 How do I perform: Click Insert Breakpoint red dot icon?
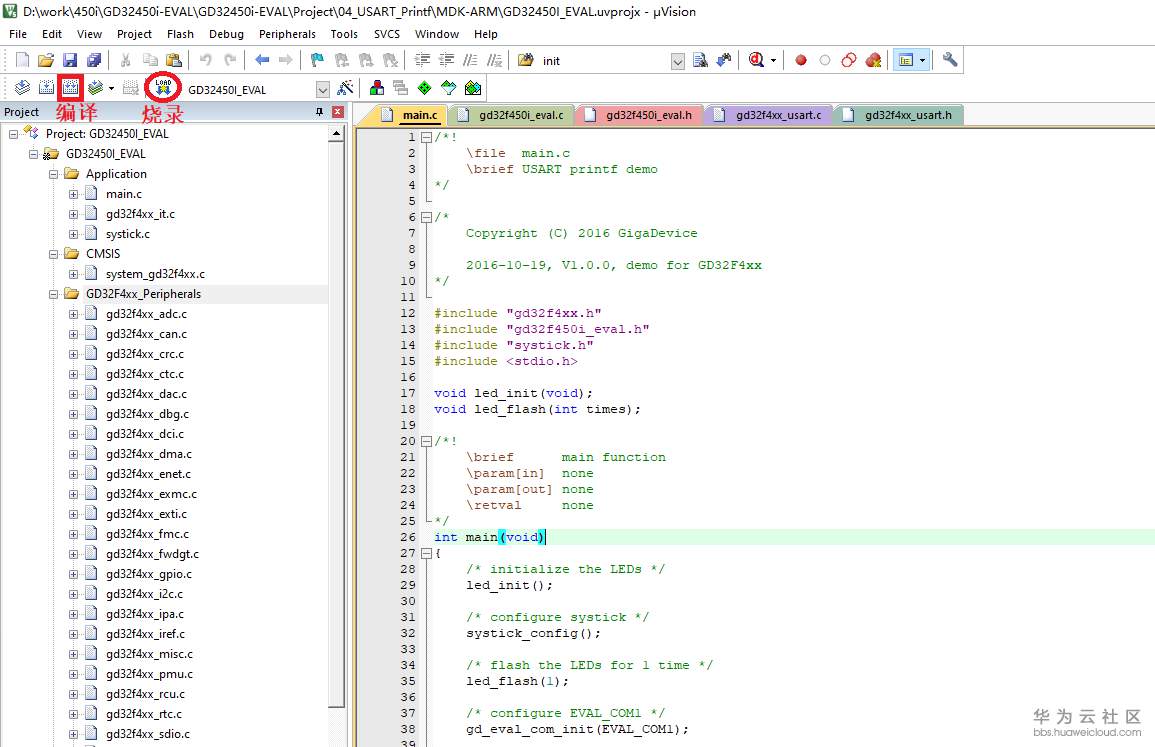coord(801,60)
